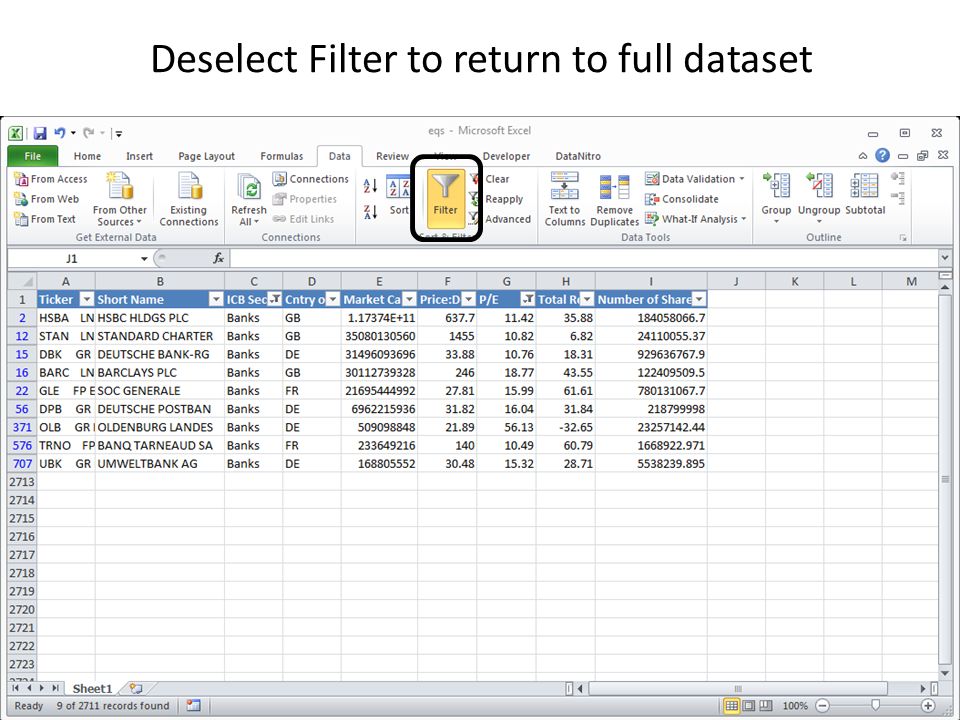The height and width of the screenshot is (720, 960).
Task: Click the Subtotal button
Action: 865,195
